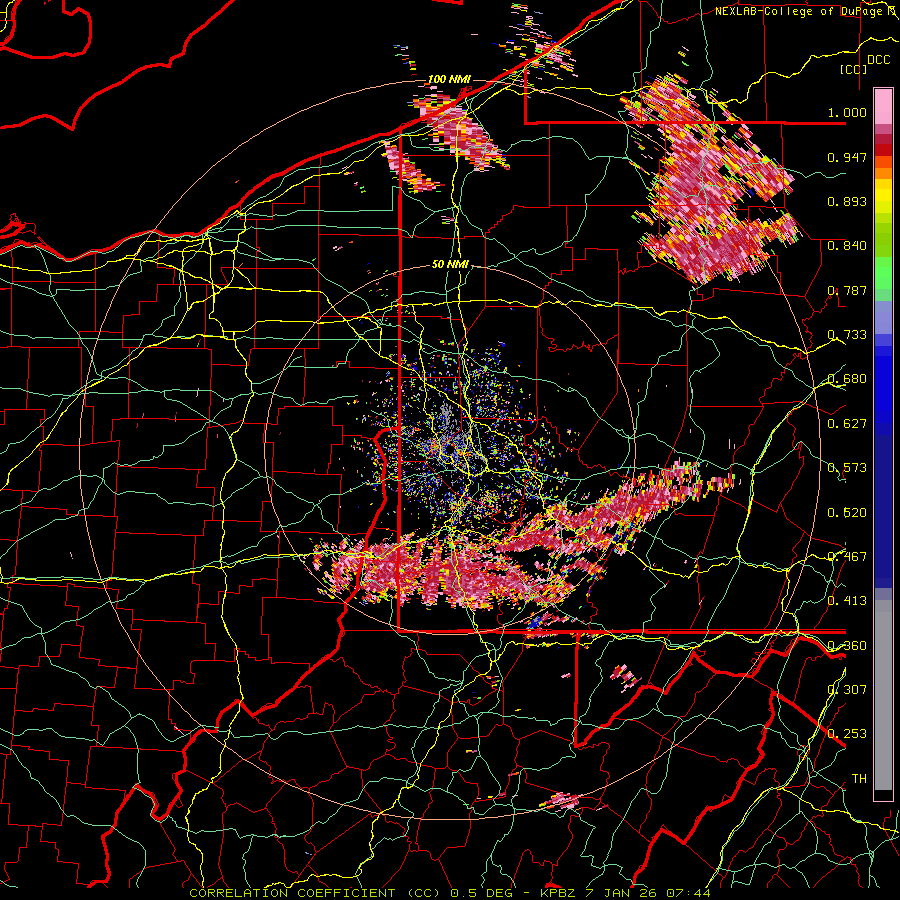Select the 0.307 scale value
This screenshot has height=900, width=900.
click(847, 689)
